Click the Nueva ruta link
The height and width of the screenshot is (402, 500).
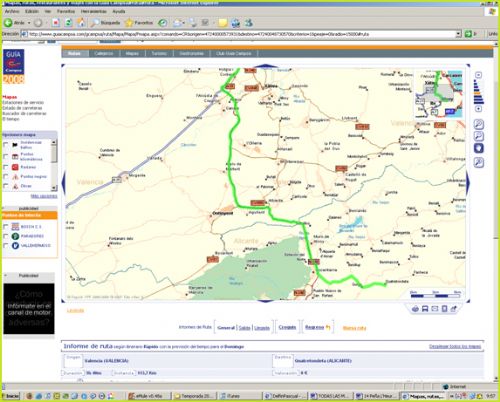click(x=354, y=328)
